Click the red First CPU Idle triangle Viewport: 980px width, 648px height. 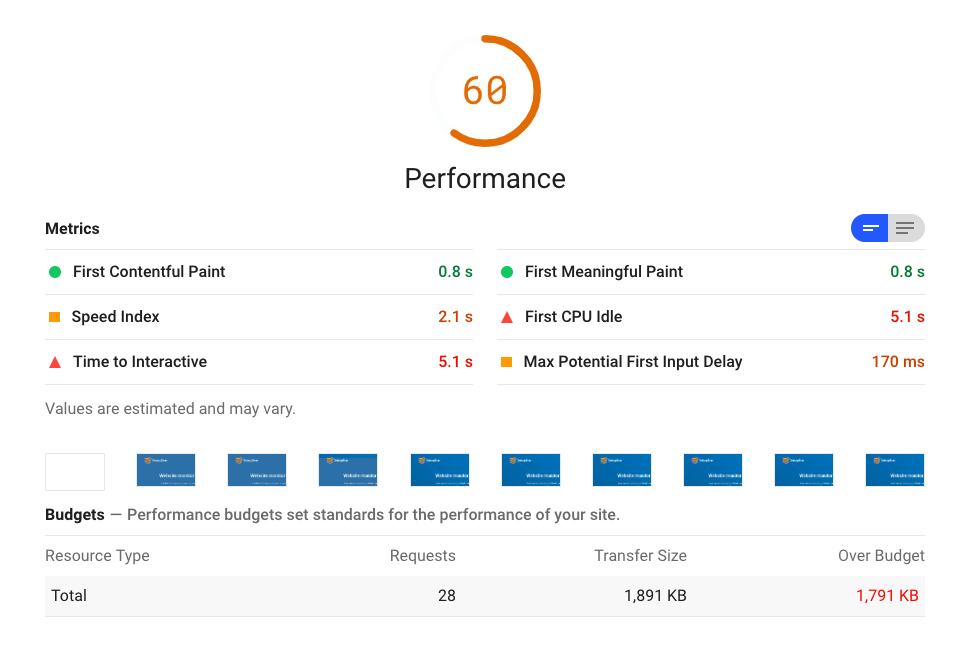(x=507, y=317)
